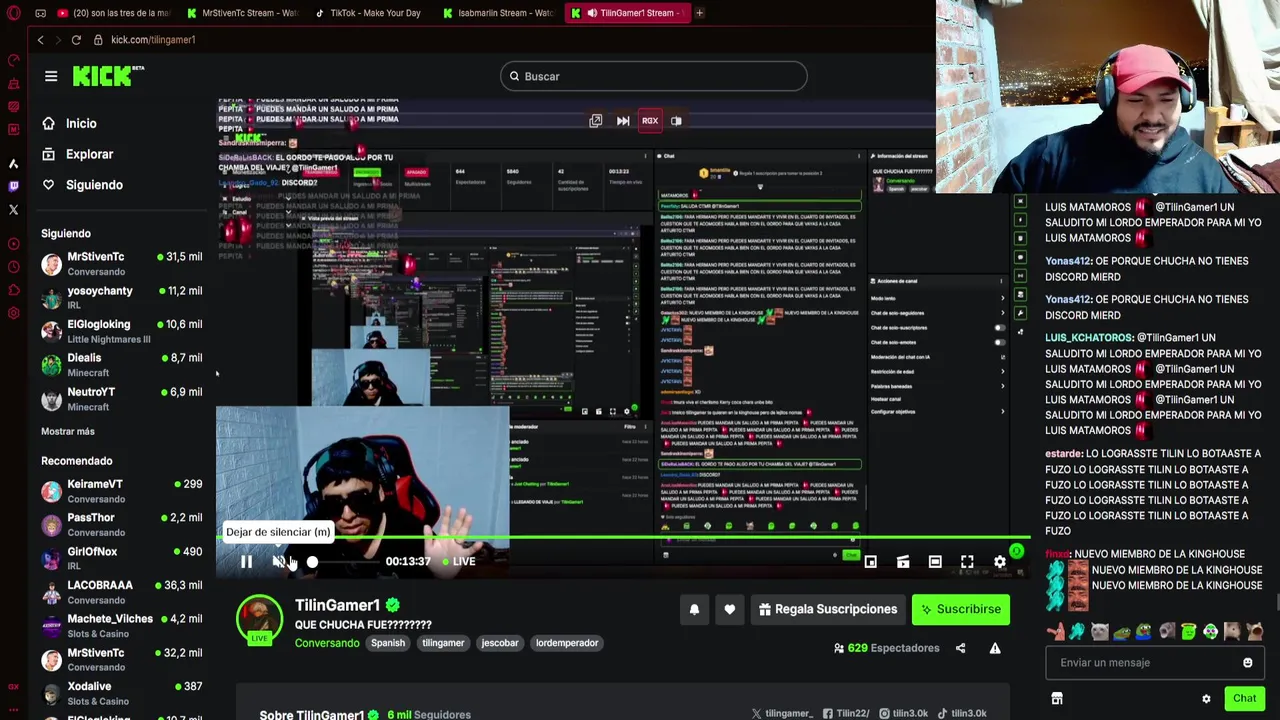The image size is (1280, 720).
Task: Open yosoychanty channel in followed list
Action: [x=122, y=297]
